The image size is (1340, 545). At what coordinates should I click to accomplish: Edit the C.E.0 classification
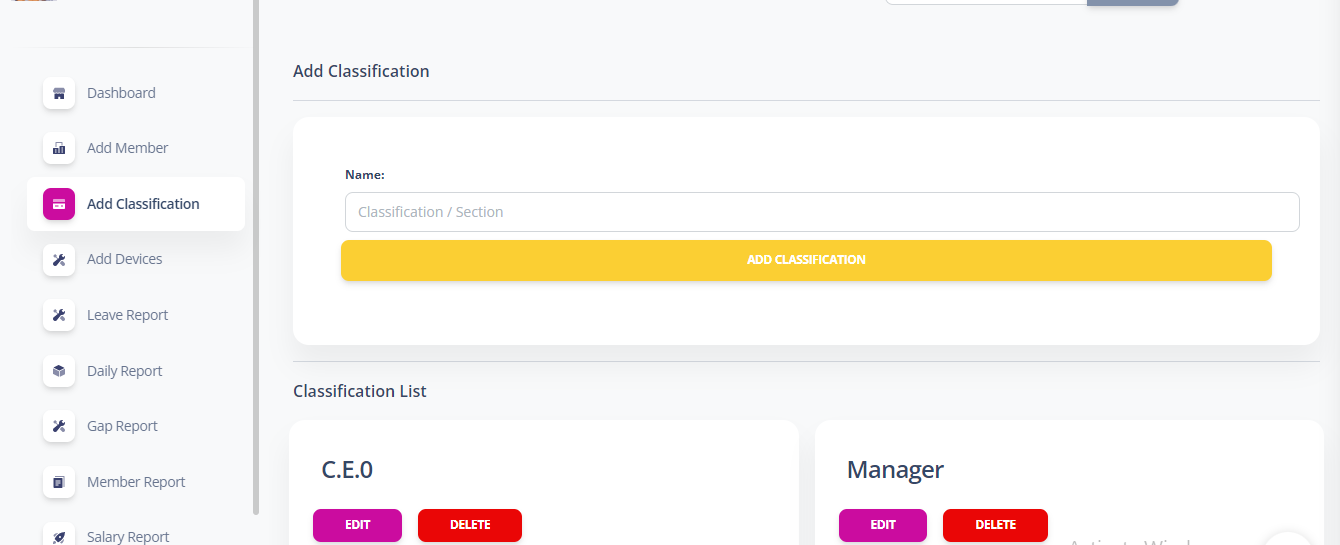pyautogui.click(x=357, y=525)
